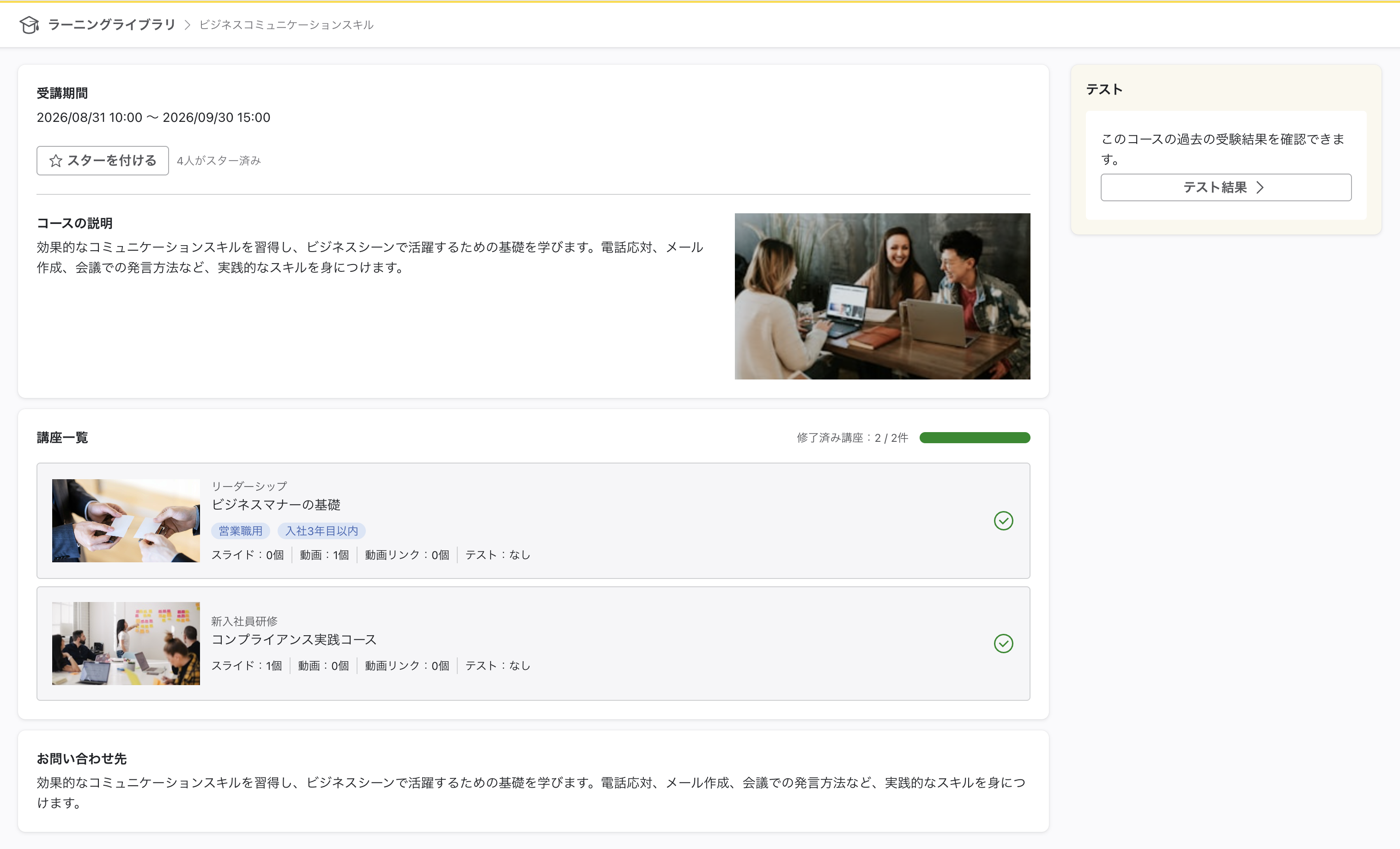Click the テスト panel heading
Image resolution: width=1400 pixels, height=849 pixels.
pyautogui.click(x=1104, y=90)
